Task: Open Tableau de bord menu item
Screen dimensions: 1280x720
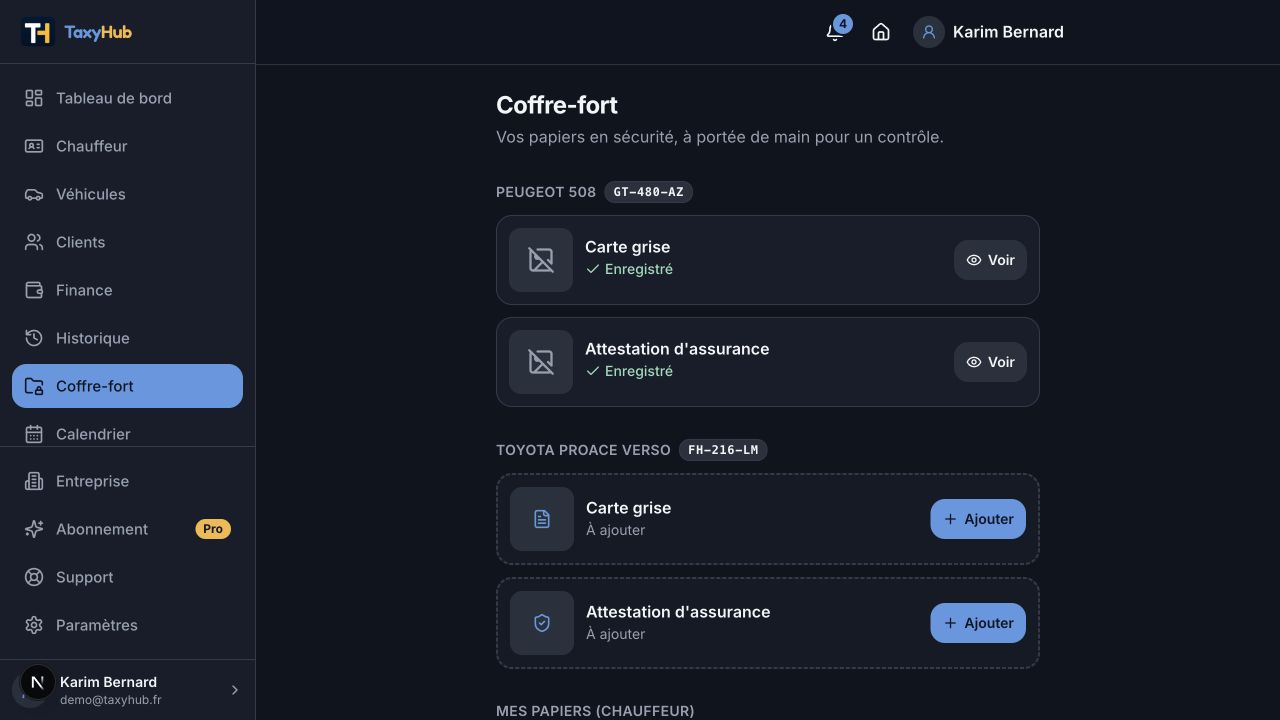Action: (127, 98)
